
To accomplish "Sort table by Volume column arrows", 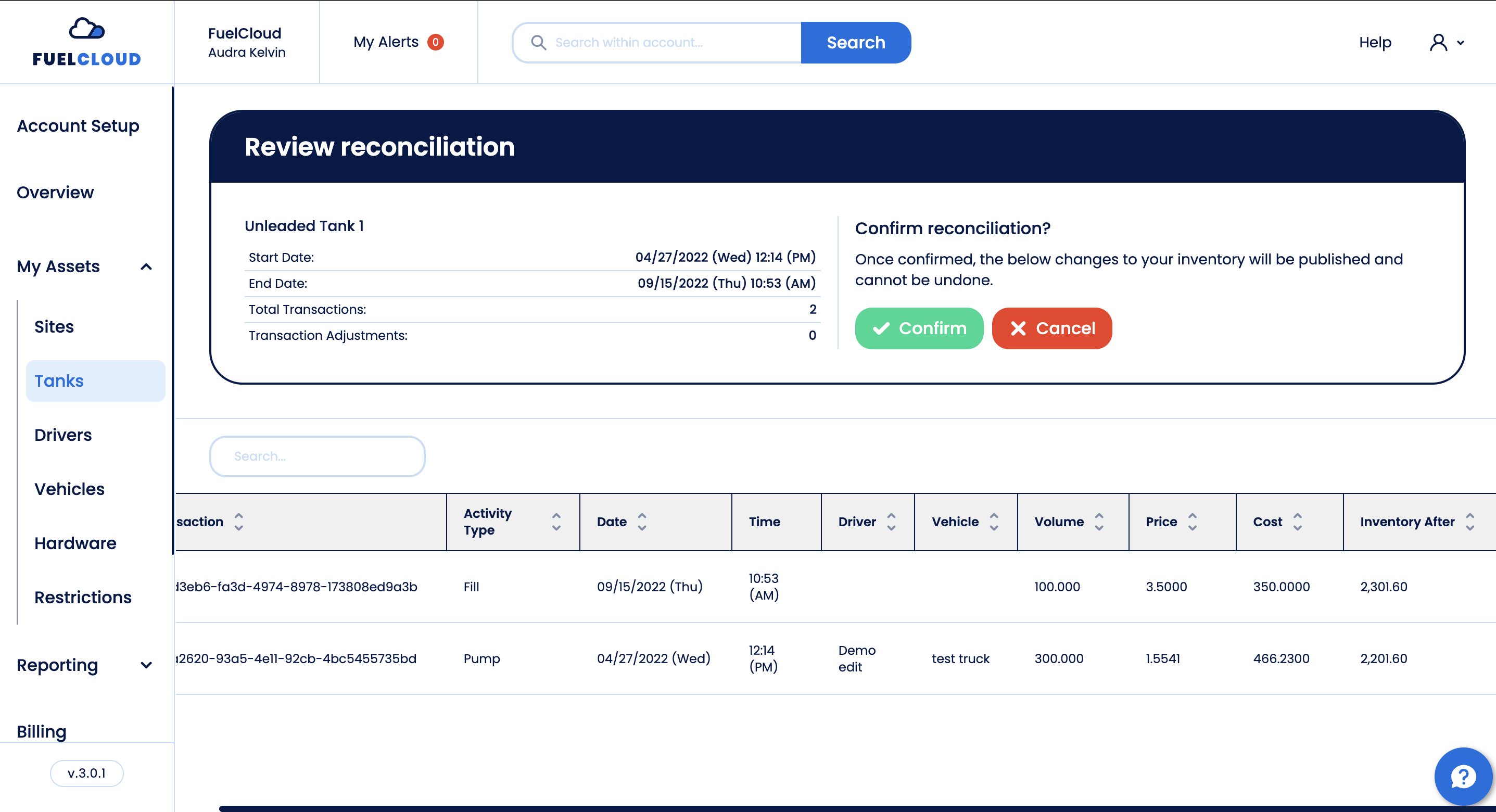I will [1099, 522].
